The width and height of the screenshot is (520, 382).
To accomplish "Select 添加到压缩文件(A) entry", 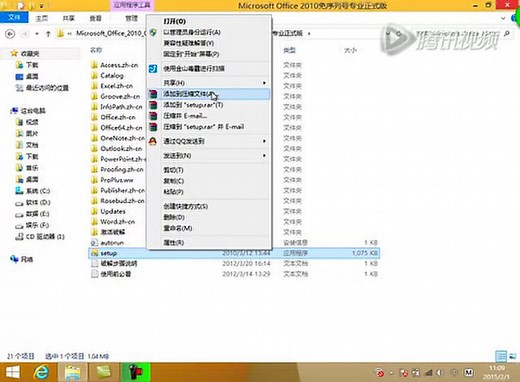I will [x=208, y=94].
